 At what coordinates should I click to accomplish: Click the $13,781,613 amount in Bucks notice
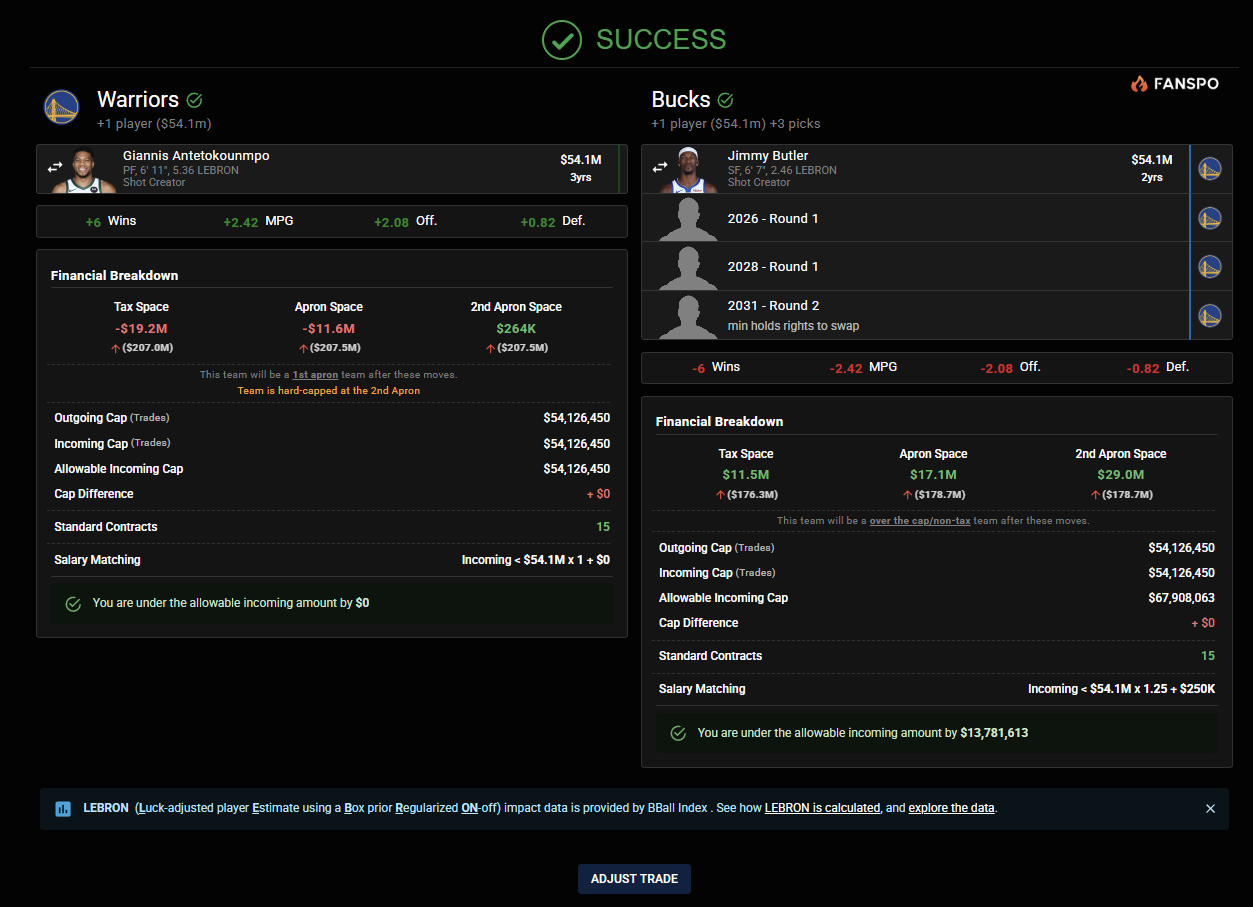pos(994,733)
